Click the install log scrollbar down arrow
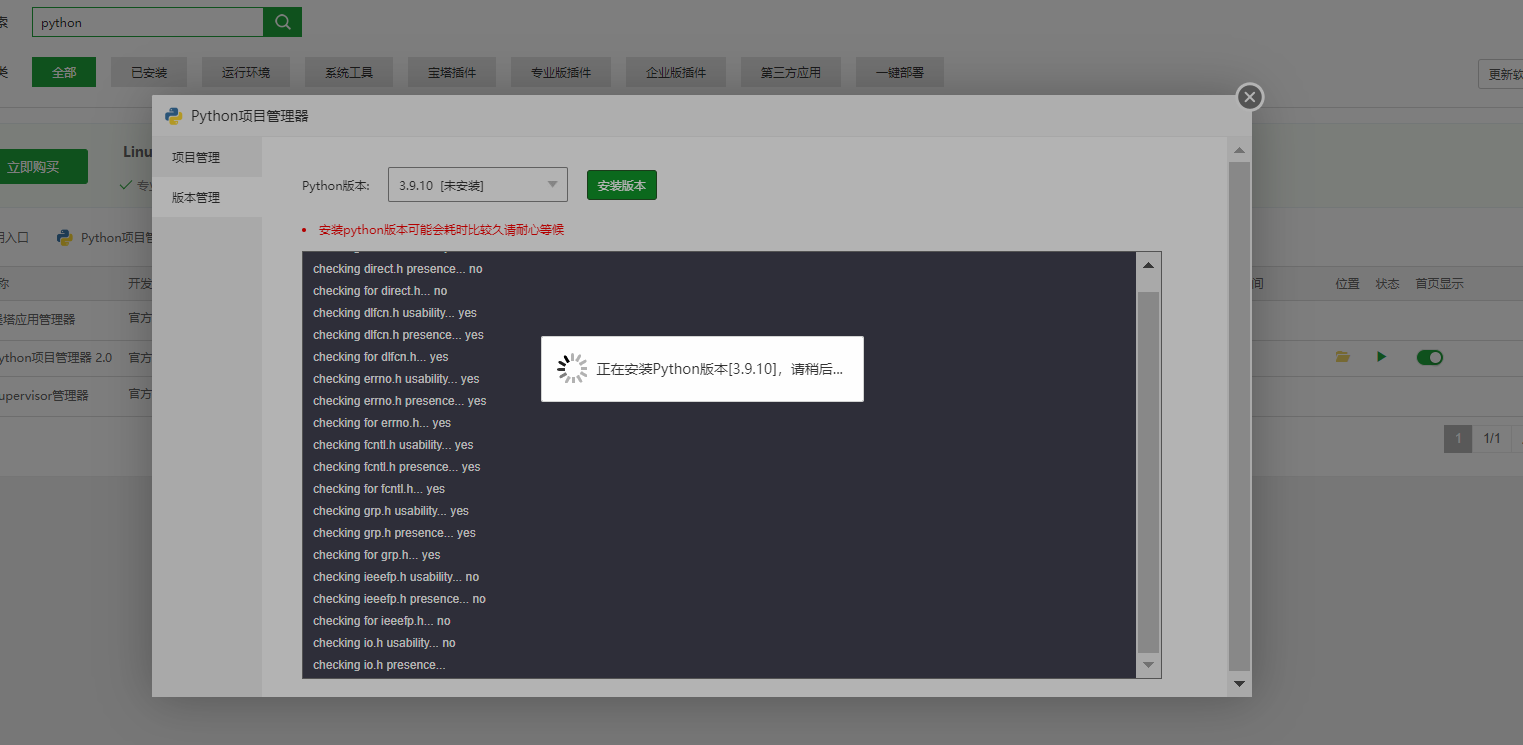Screen dimensions: 1523x745 (x=1148, y=665)
